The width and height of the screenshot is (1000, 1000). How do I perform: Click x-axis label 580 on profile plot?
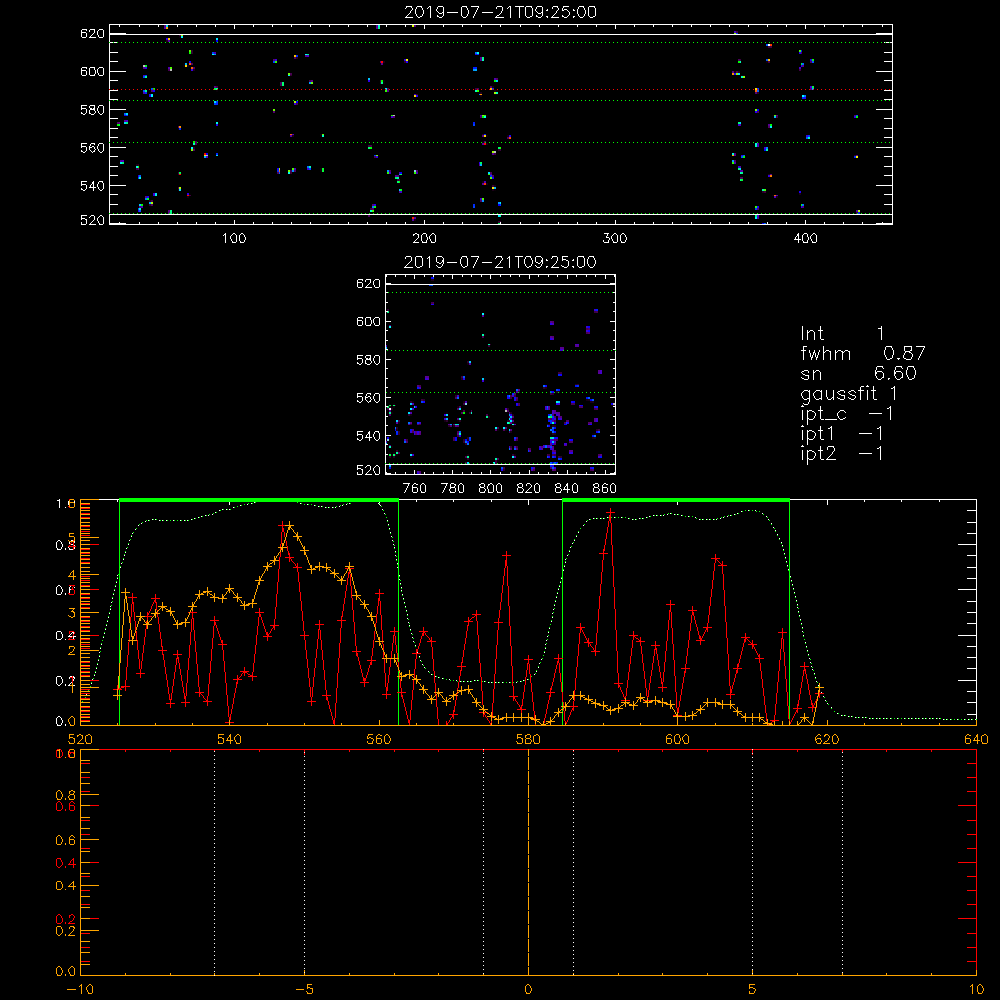(x=528, y=739)
